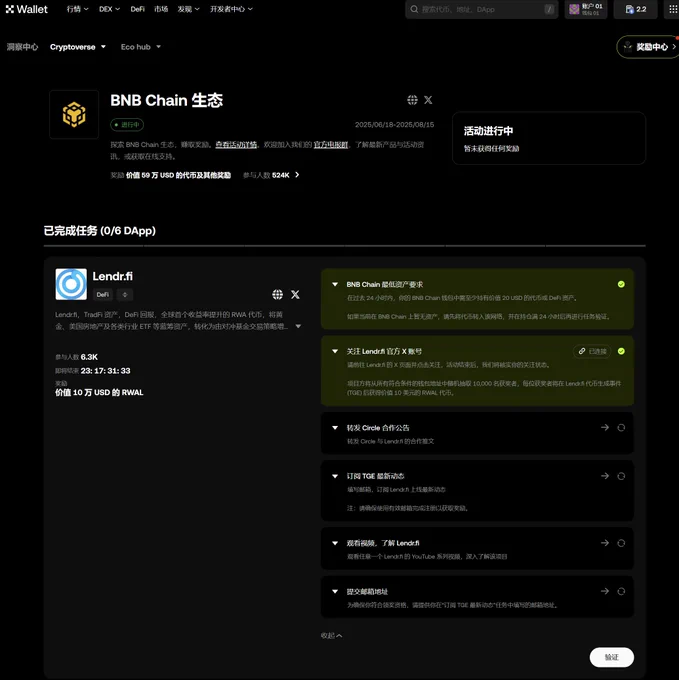Refresh the 观看视频 task status
The height and width of the screenshot is (680, 679).
tap(621, 543)
